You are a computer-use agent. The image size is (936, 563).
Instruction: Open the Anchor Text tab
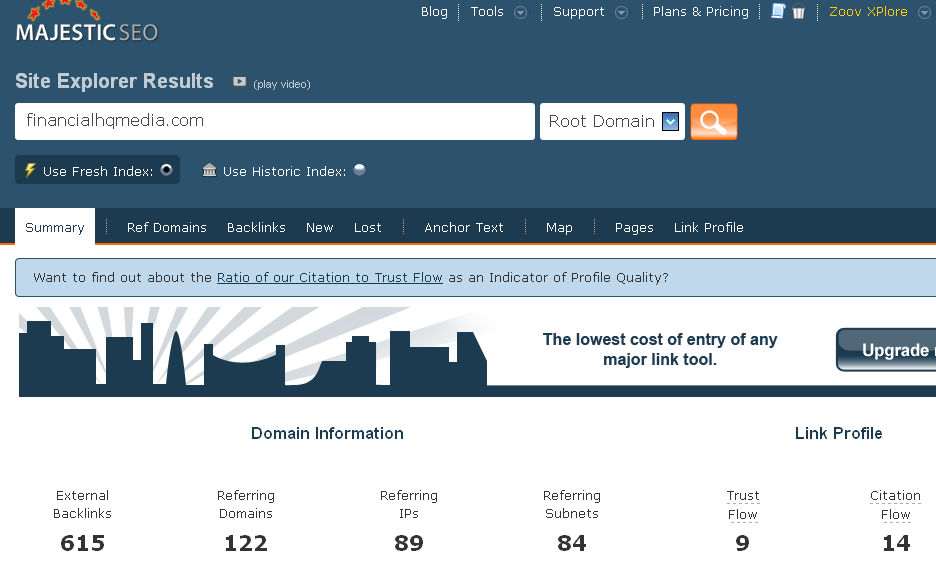pyautogui.click(x=463, y=228)
